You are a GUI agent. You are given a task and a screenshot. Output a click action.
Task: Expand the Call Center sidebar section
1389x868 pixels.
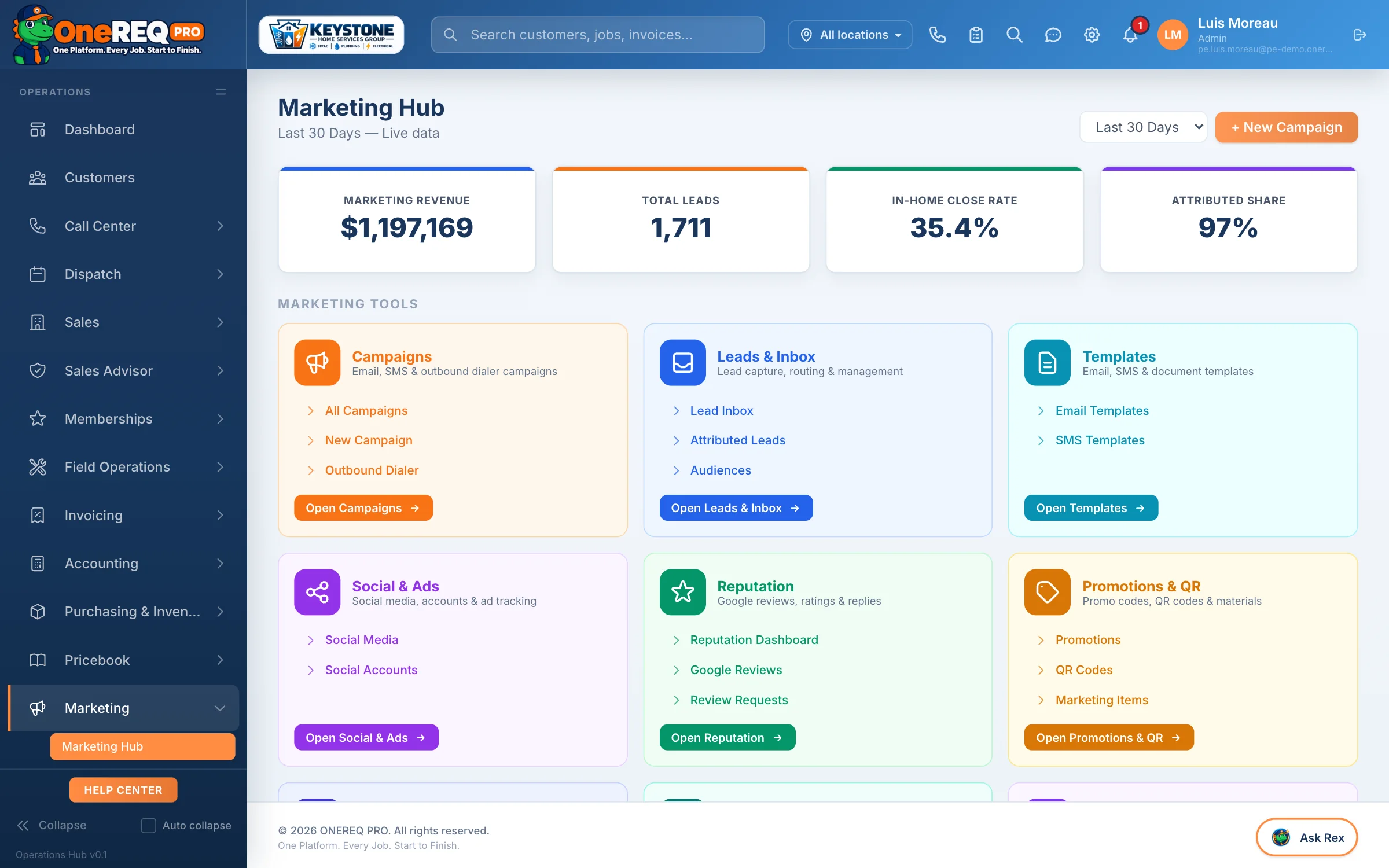123,226
